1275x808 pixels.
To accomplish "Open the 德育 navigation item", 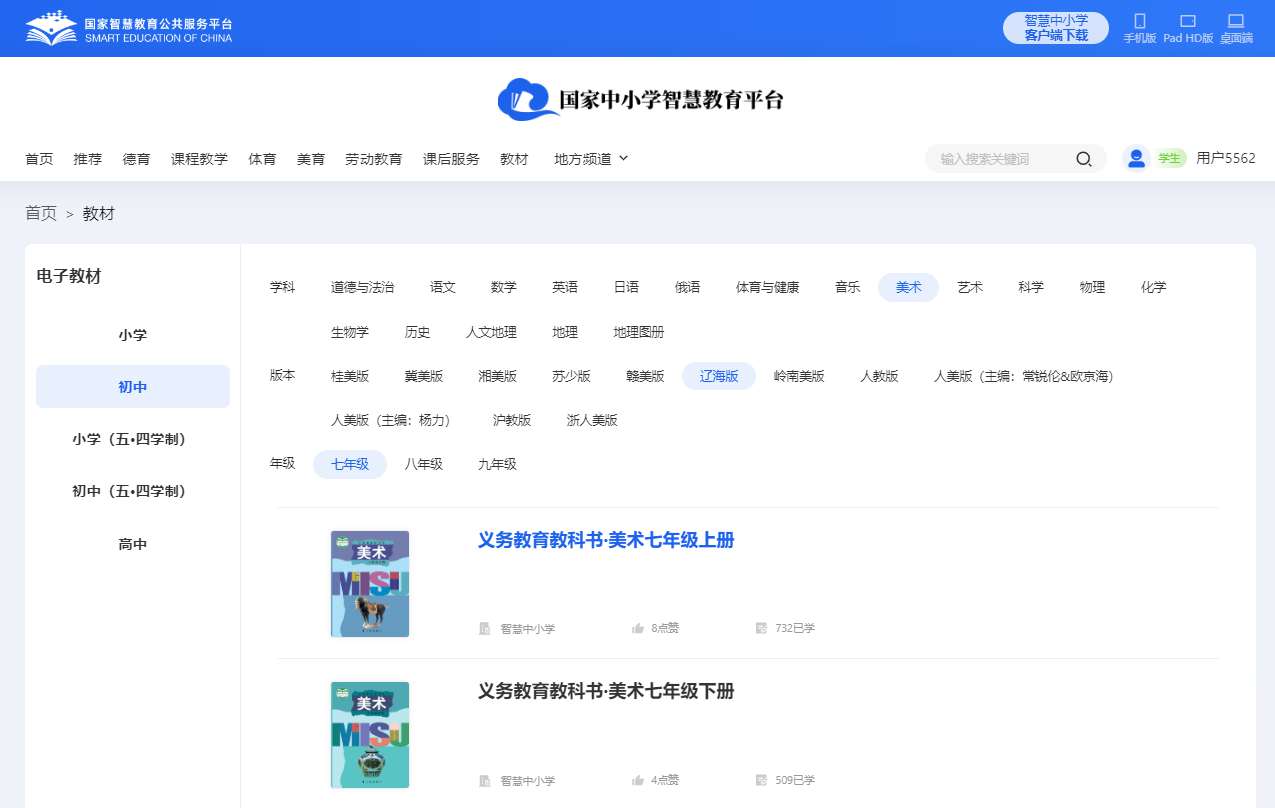I will 137,159.
